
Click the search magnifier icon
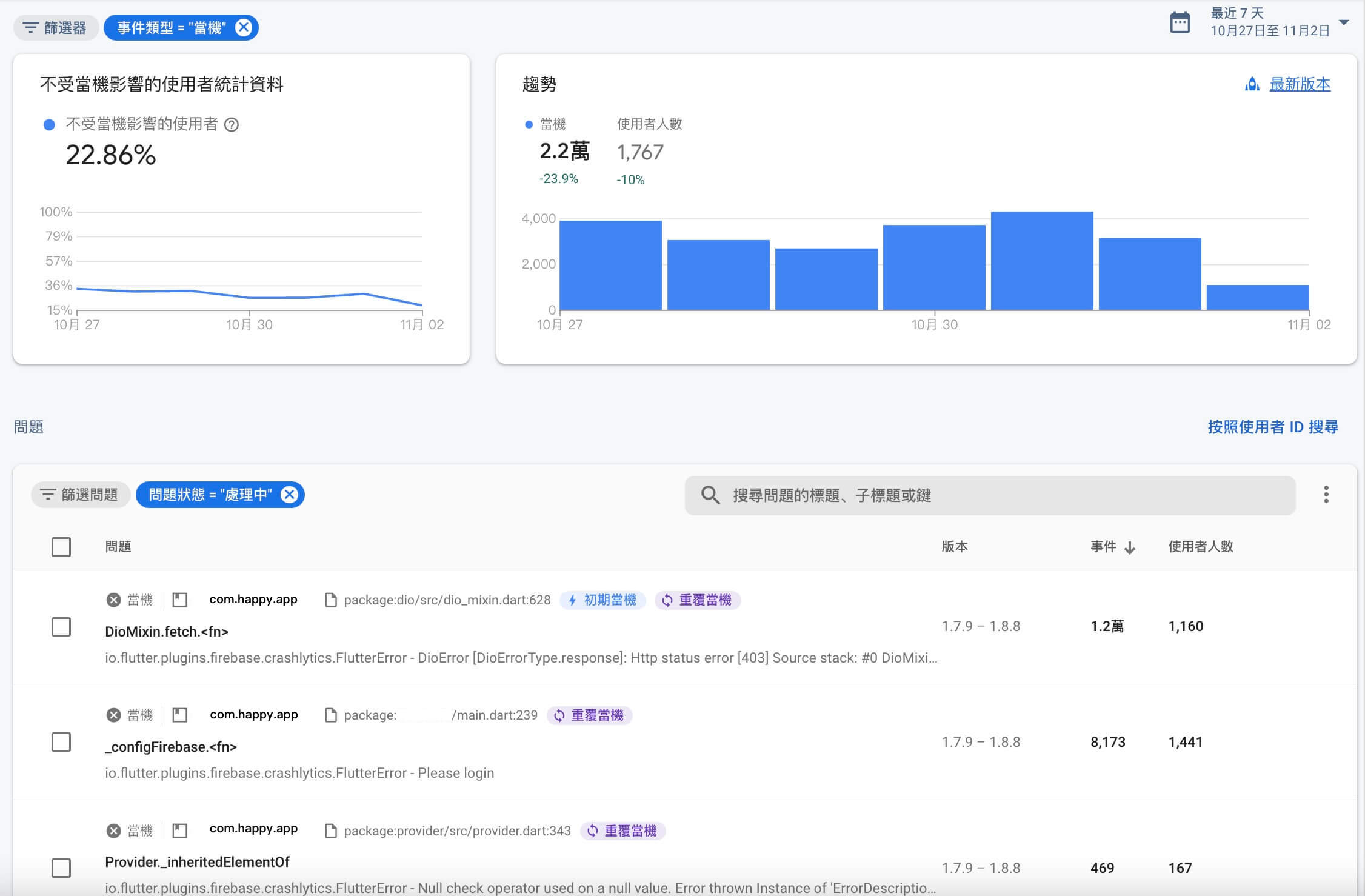[x=710, y=495]
